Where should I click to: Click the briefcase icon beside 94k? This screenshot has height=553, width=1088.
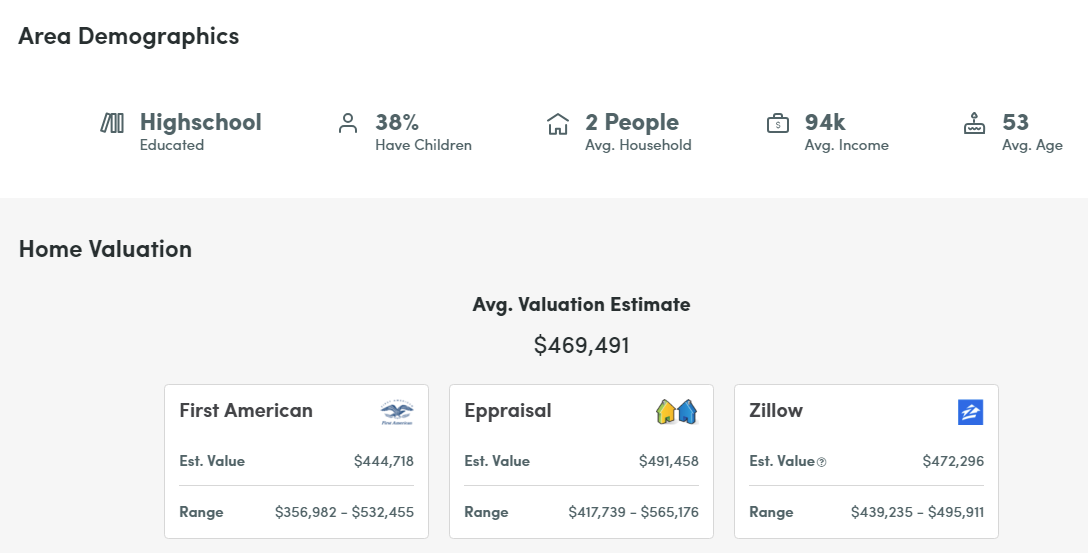(x=778, y=124)
